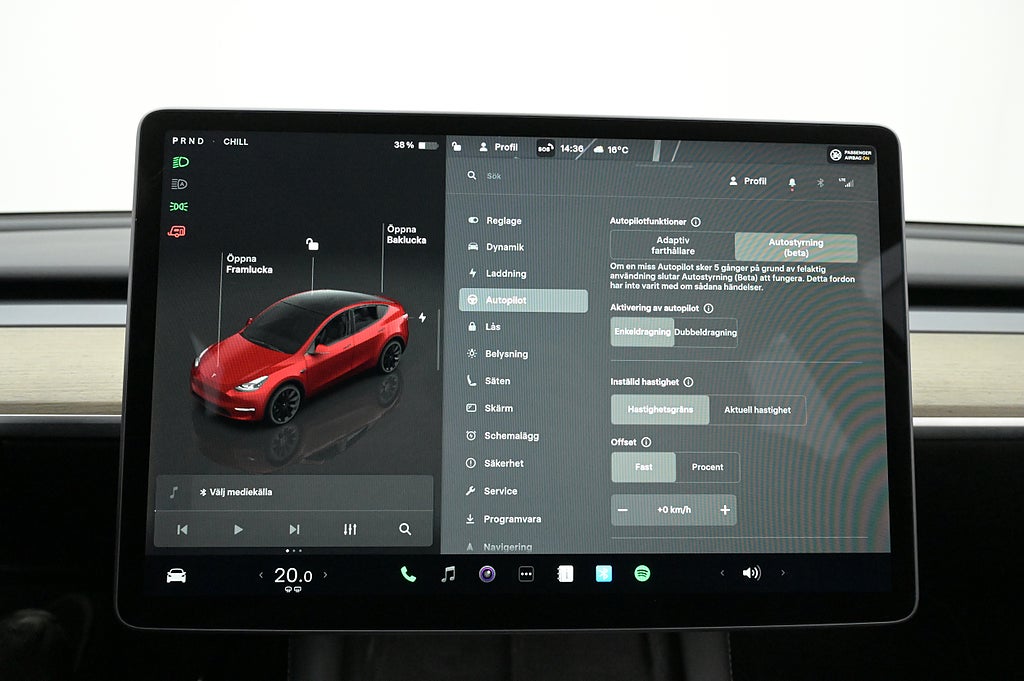
Task: Open the Profil dropdown in top bar
Action: tap(498, 148)
